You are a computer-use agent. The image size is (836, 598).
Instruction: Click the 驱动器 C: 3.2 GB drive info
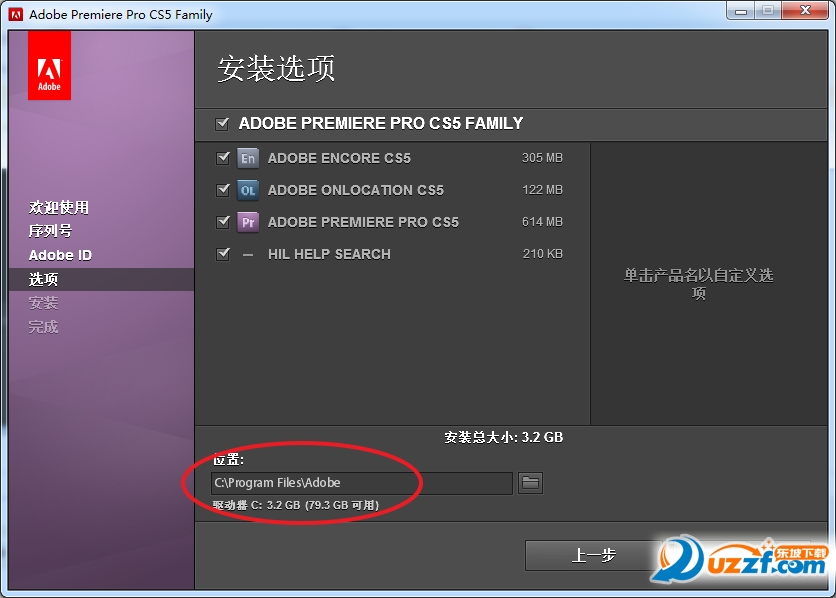point(295,505)
